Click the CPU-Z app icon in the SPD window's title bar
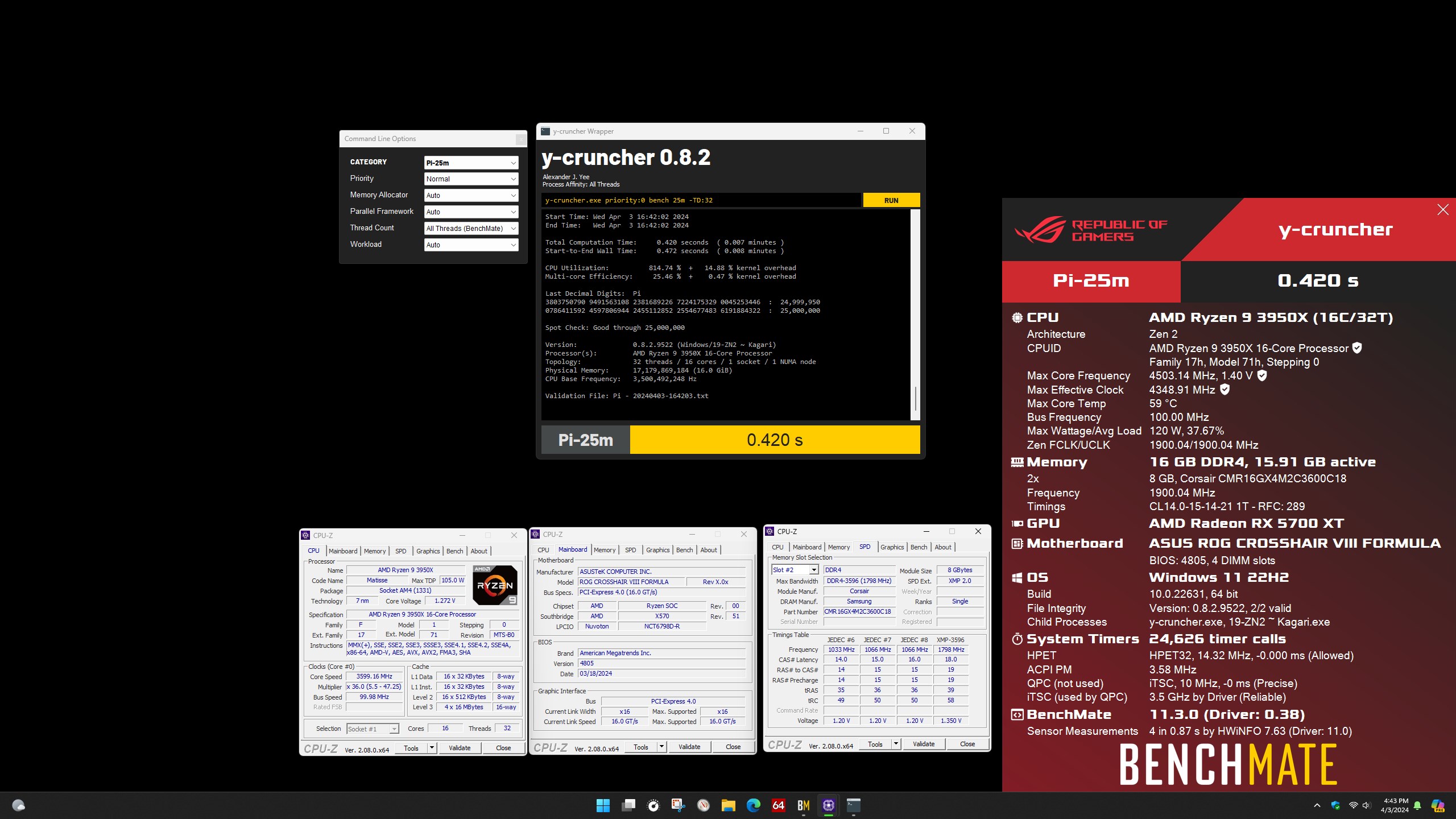 click(770, 531)
